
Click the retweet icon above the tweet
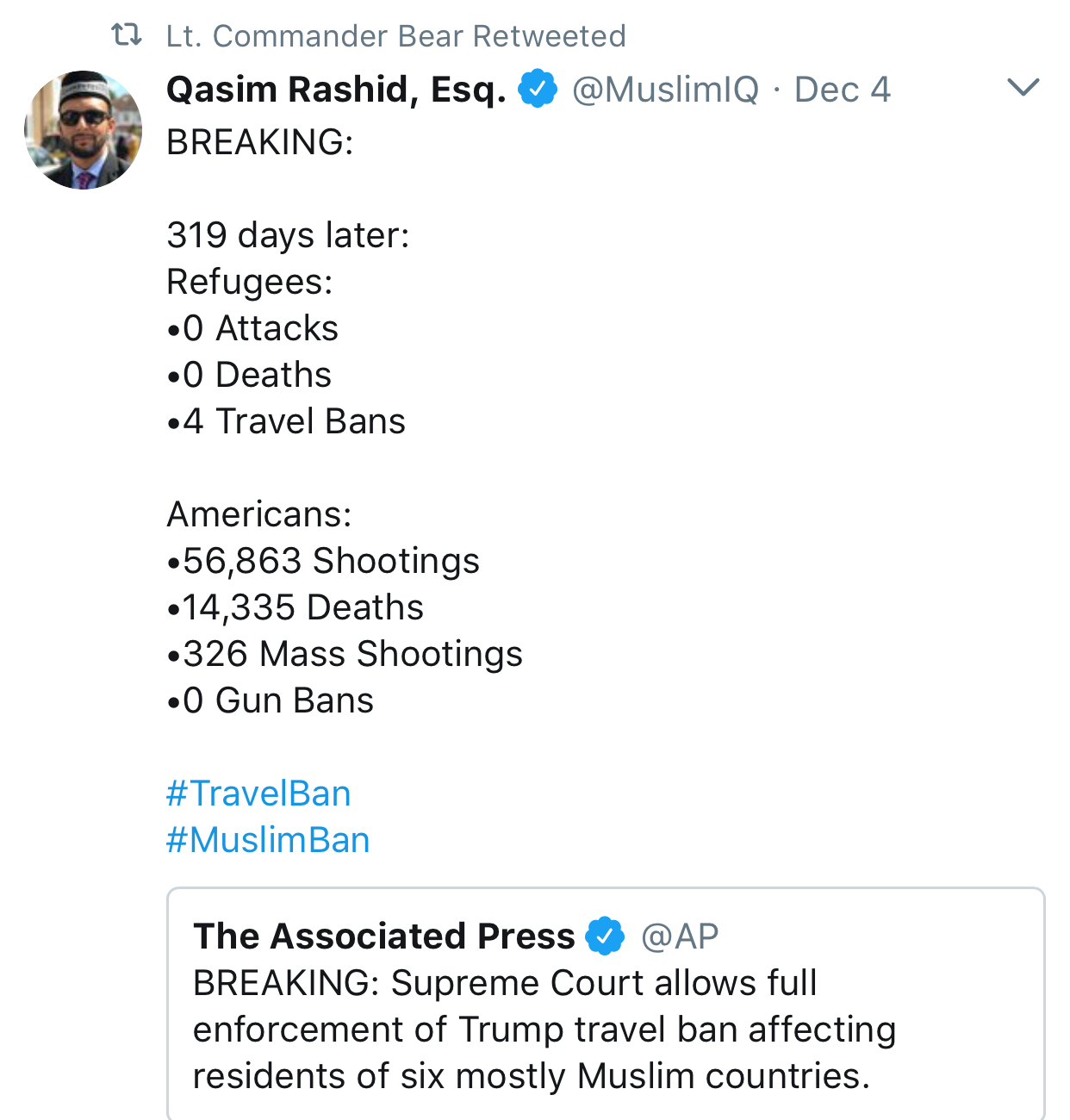click(127, 35)
